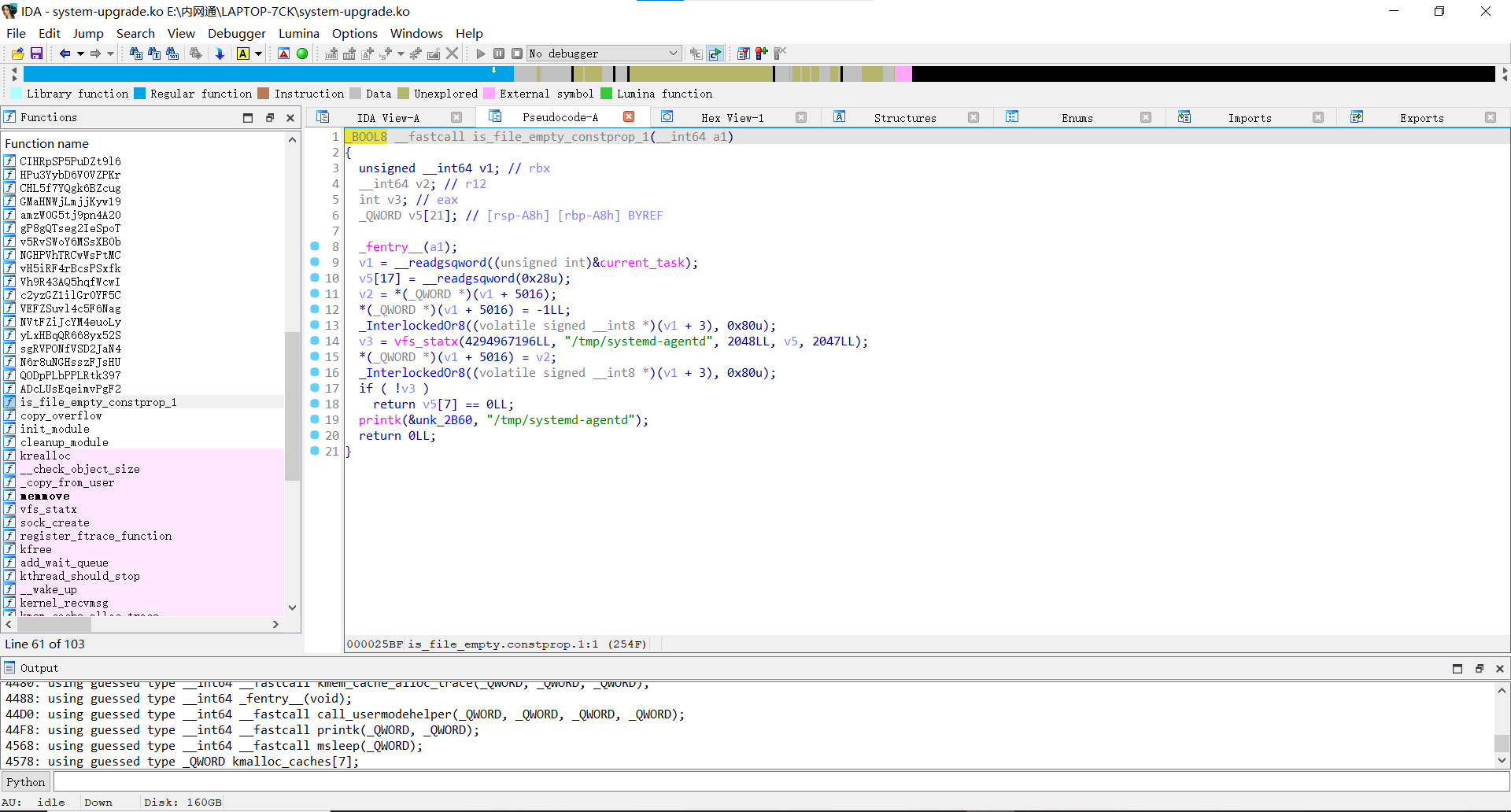Maximize the Functions panel

tap(248, 118)
